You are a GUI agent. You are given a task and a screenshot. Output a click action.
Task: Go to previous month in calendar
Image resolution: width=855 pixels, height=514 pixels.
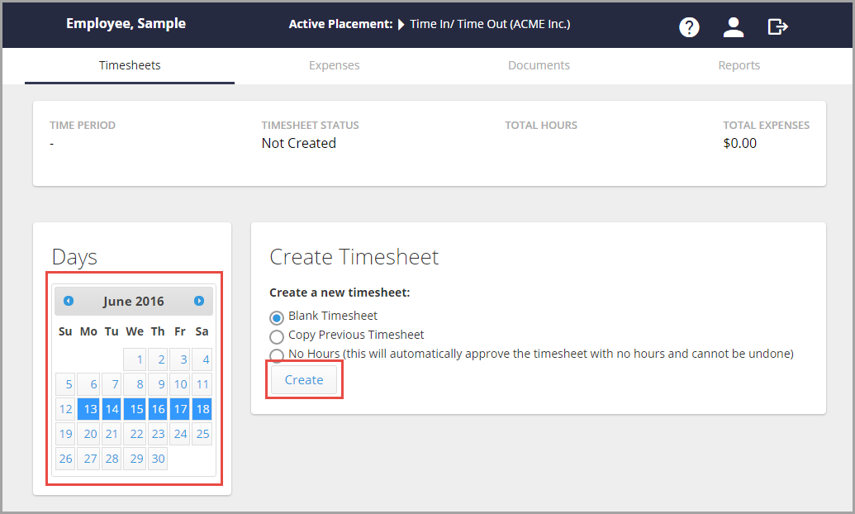(x=68, y=301)
